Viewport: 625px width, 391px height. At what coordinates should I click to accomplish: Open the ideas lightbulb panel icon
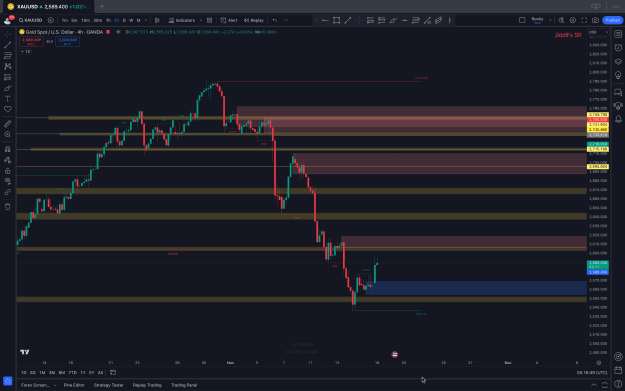coord(618,75)
